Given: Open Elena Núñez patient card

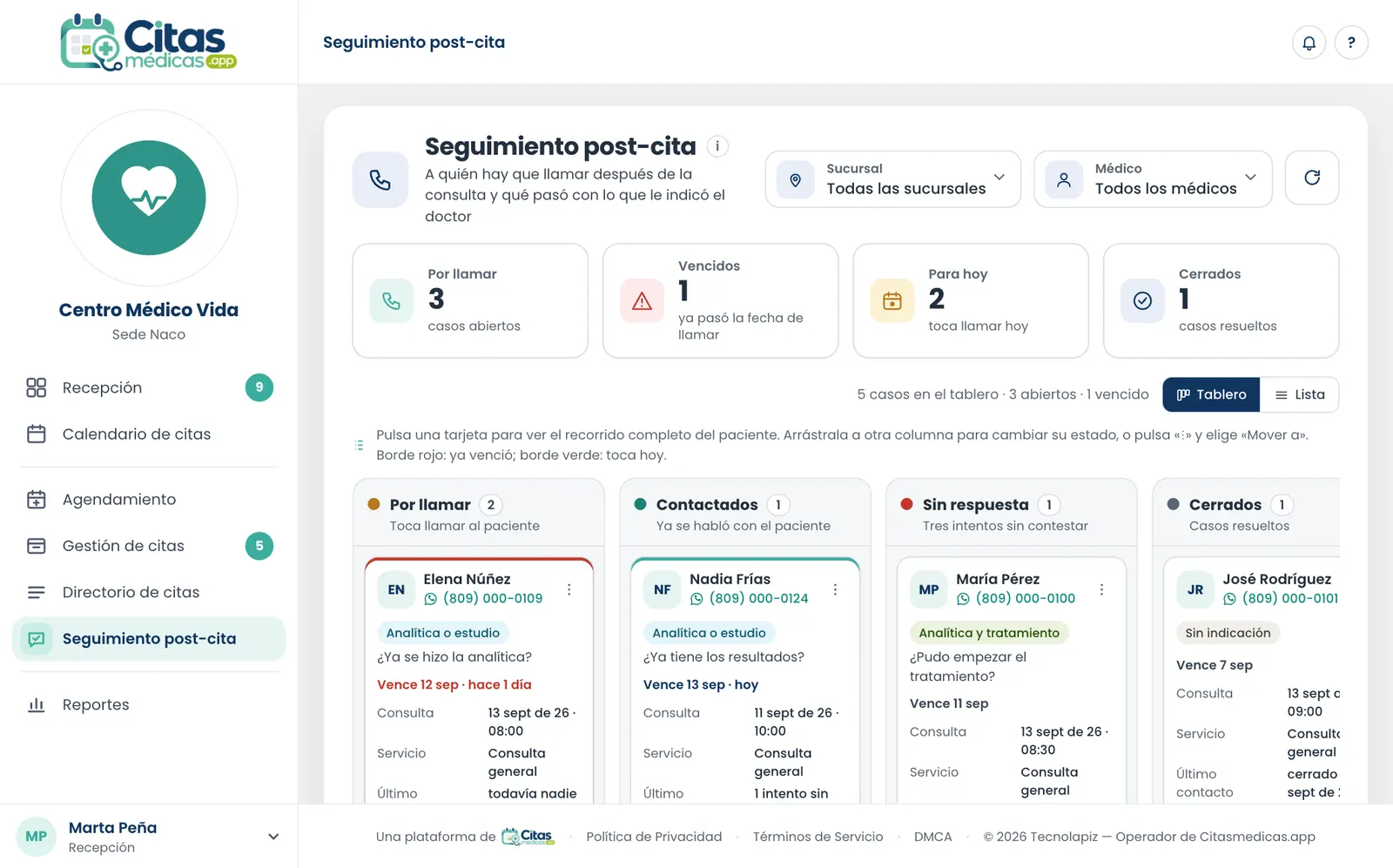Looking at the screenshot, I should pyautogui.click(x=479, y=679).
